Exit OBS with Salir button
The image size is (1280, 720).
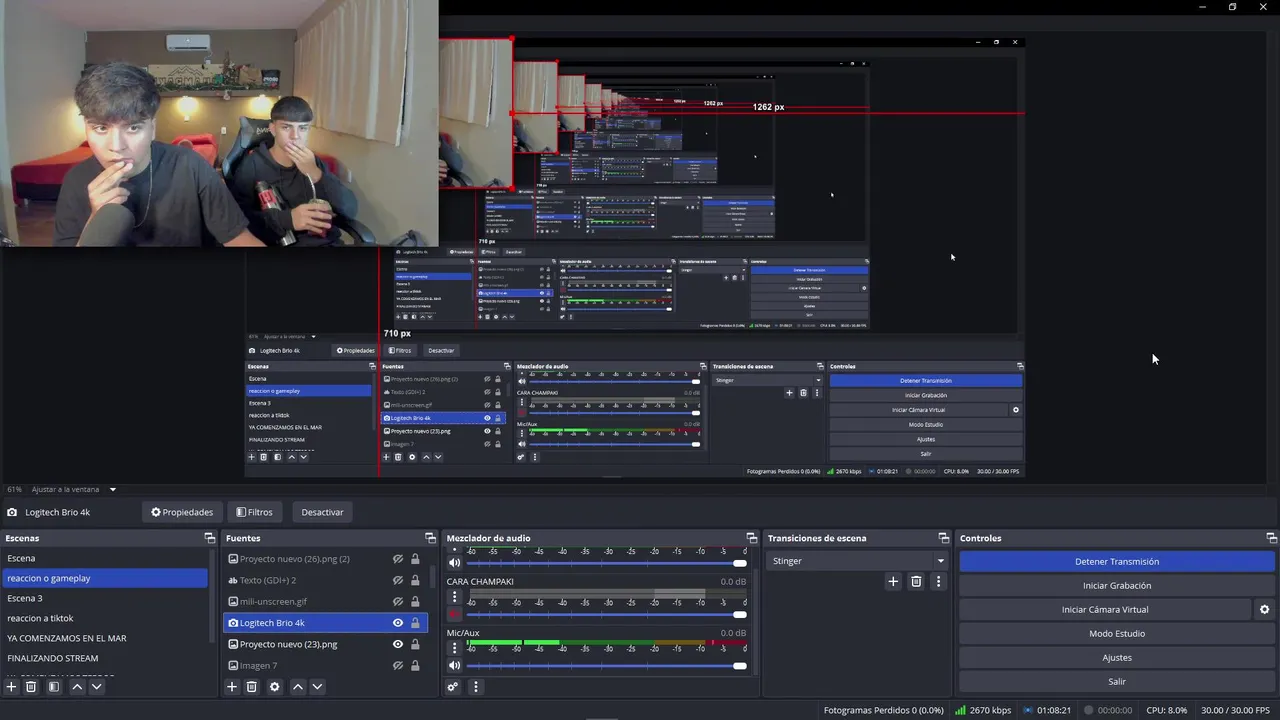click(x=1117, y=681)
